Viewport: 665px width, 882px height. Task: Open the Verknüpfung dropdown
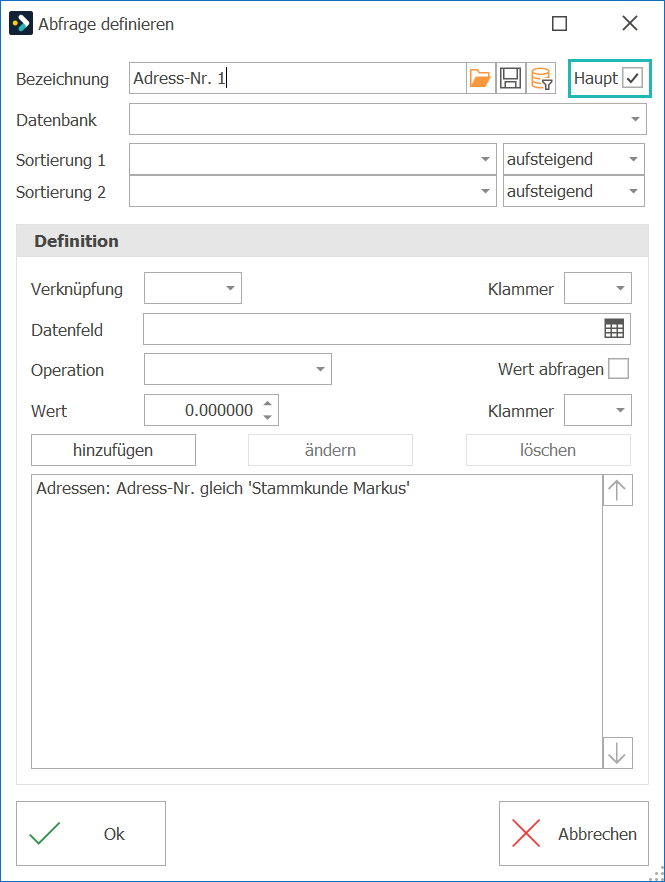coord(193,288)
